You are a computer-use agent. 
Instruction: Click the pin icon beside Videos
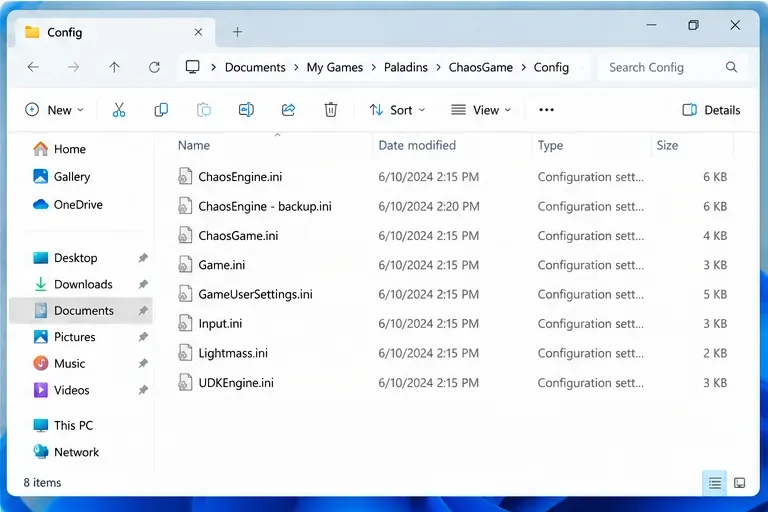click(x=143, y=390)
